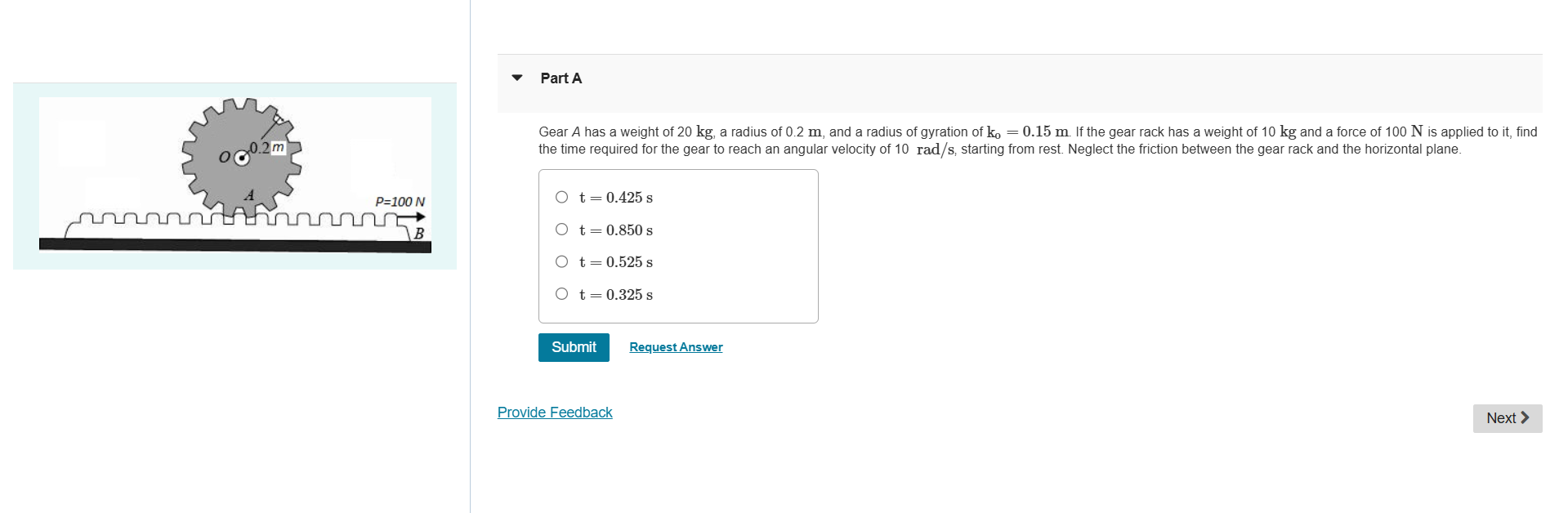Screen dimensions: 1568x513
Task: Click the Submit button
Action: (x=573, y=347)
